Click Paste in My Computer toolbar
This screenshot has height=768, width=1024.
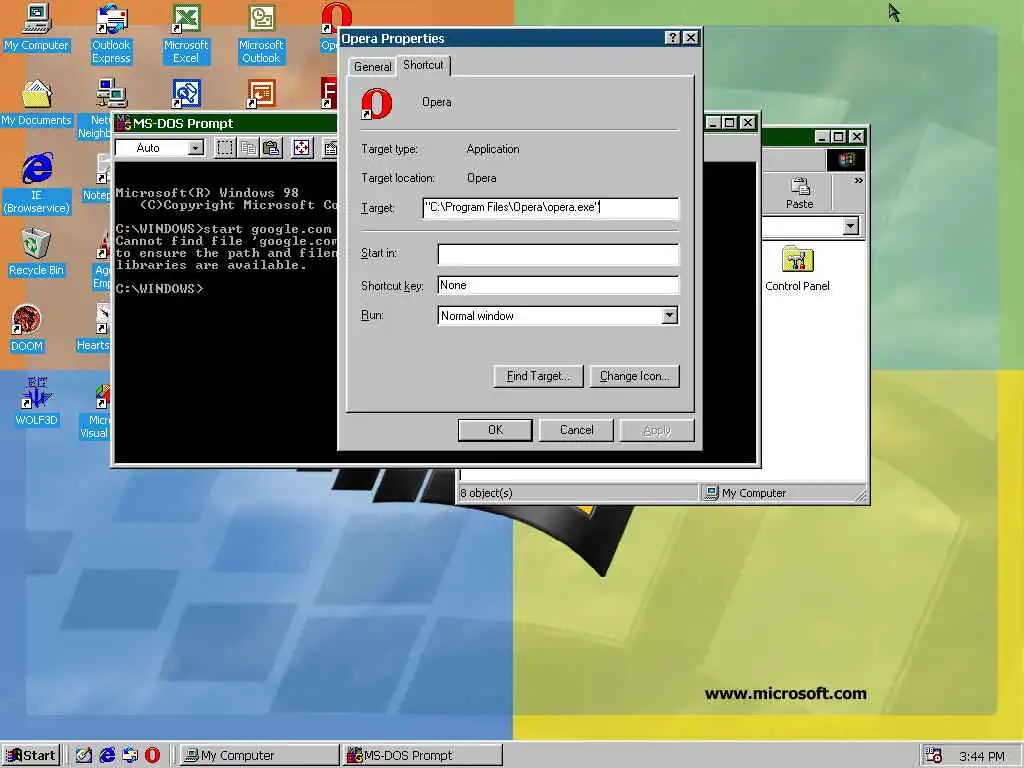[x=799, y=193]
